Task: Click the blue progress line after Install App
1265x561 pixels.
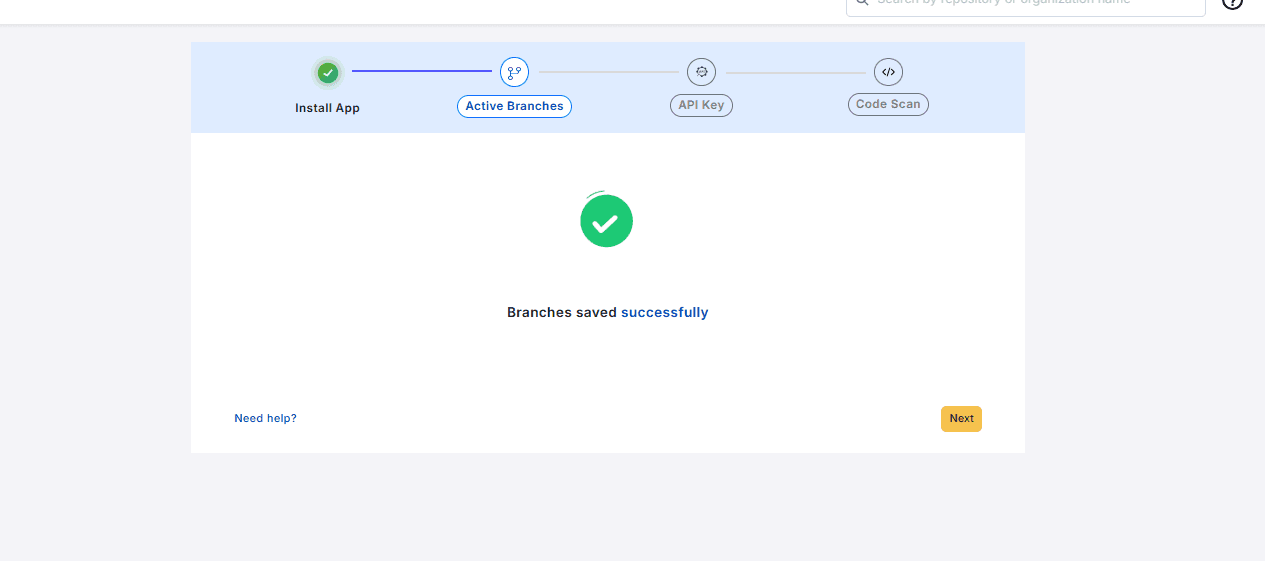Action: tap(421, 71)
